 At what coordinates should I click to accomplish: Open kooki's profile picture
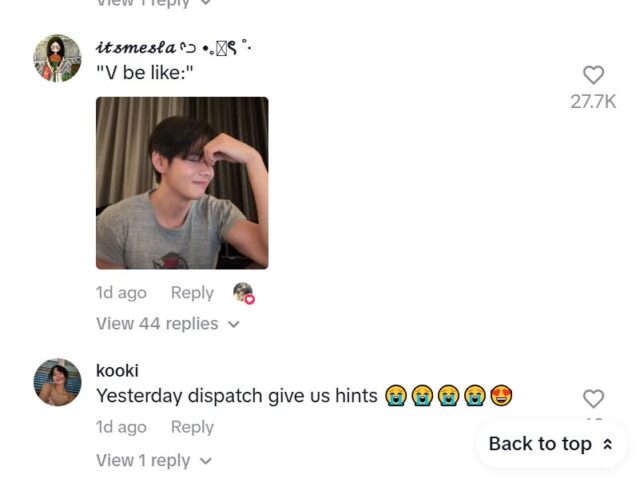[57, 382]
